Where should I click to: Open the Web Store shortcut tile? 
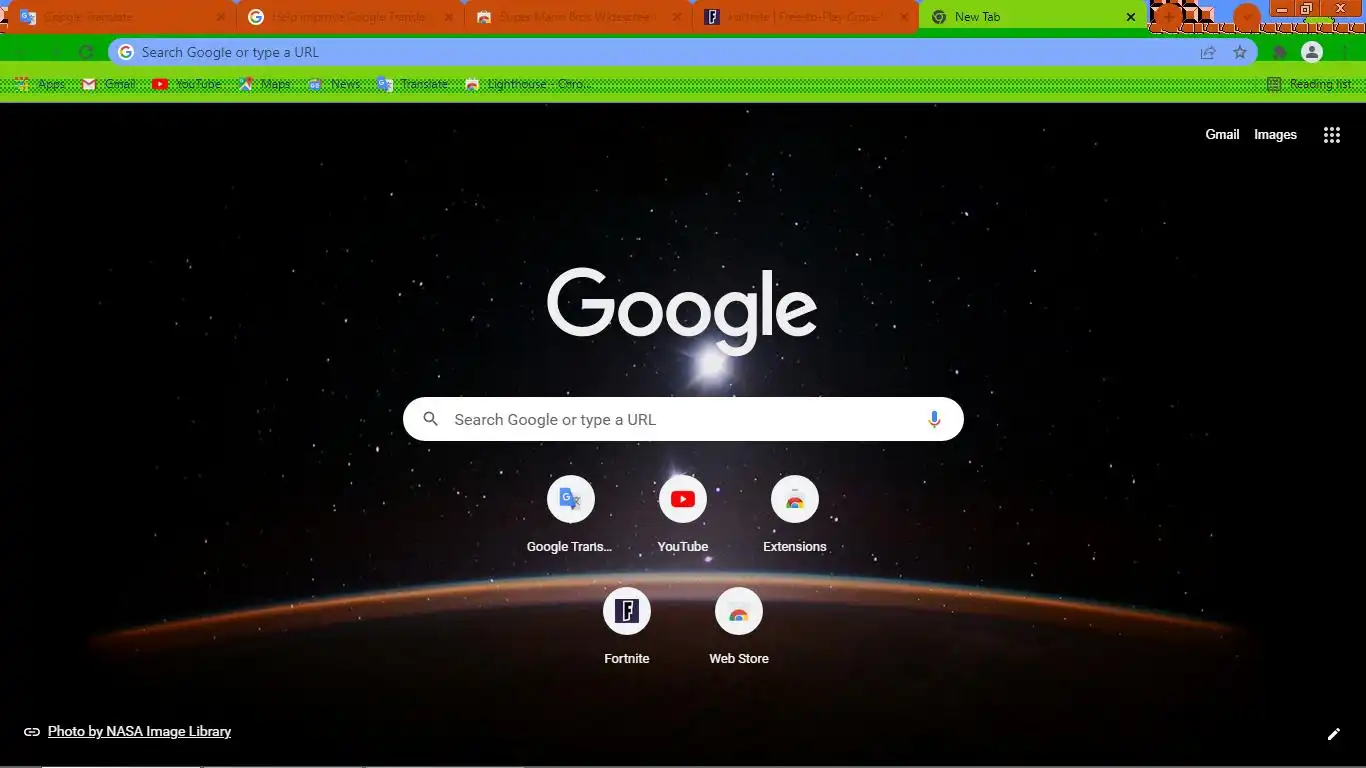pyautogui.click(x=739, y=627)
